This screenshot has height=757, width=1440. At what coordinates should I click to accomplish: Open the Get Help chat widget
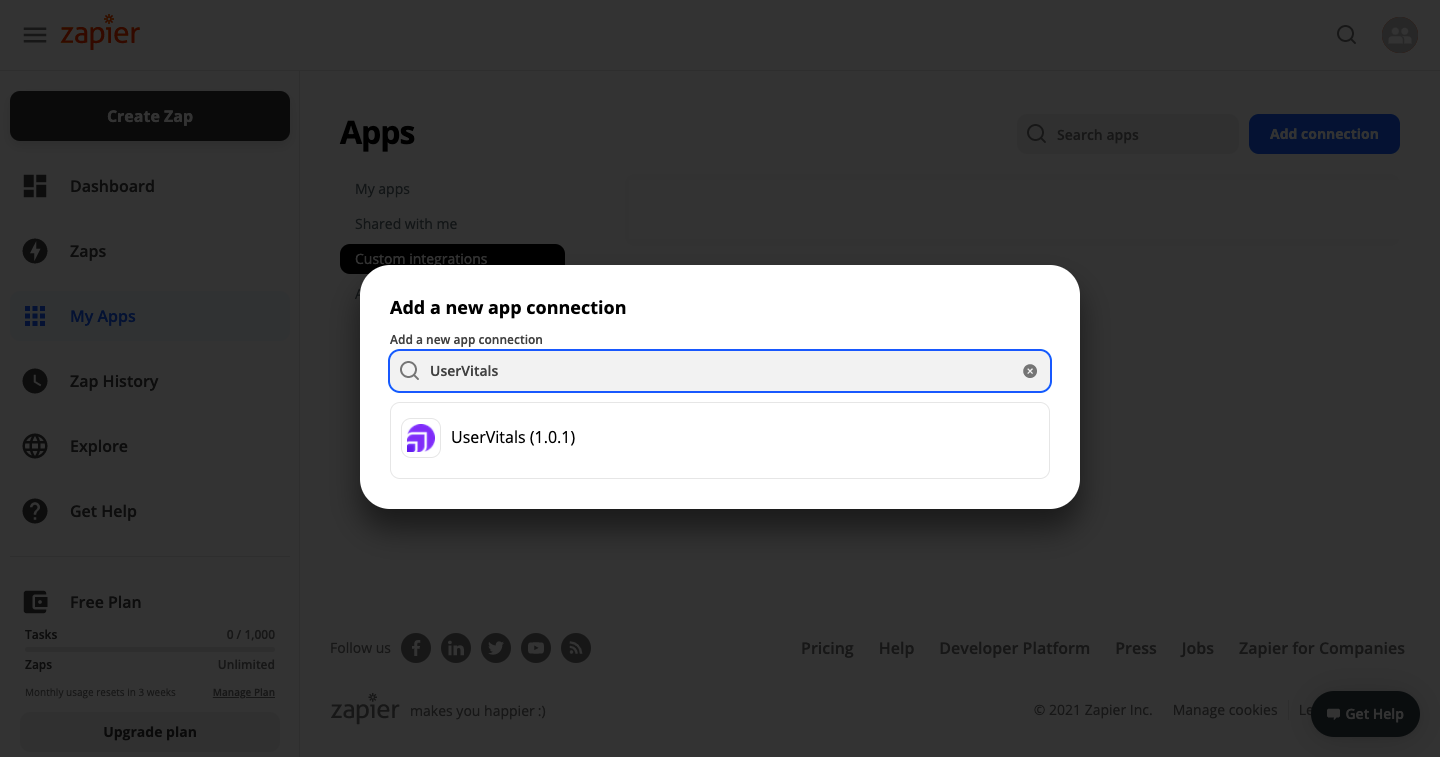point(1365,714)
